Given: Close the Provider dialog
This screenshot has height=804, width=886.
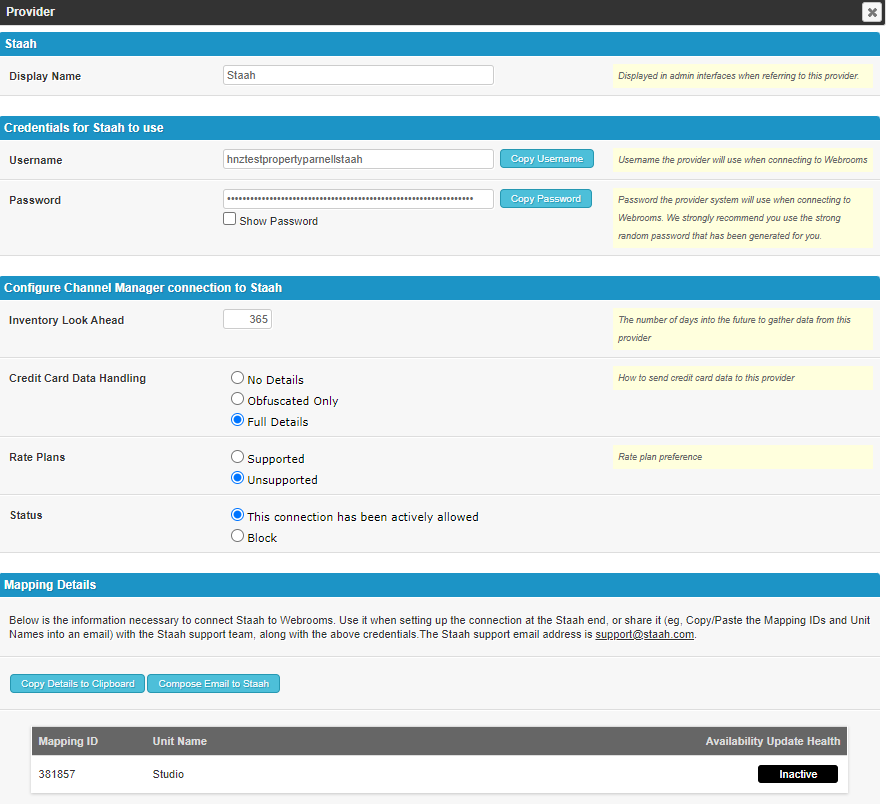Looking at the screenshot, I should [872, 12].
